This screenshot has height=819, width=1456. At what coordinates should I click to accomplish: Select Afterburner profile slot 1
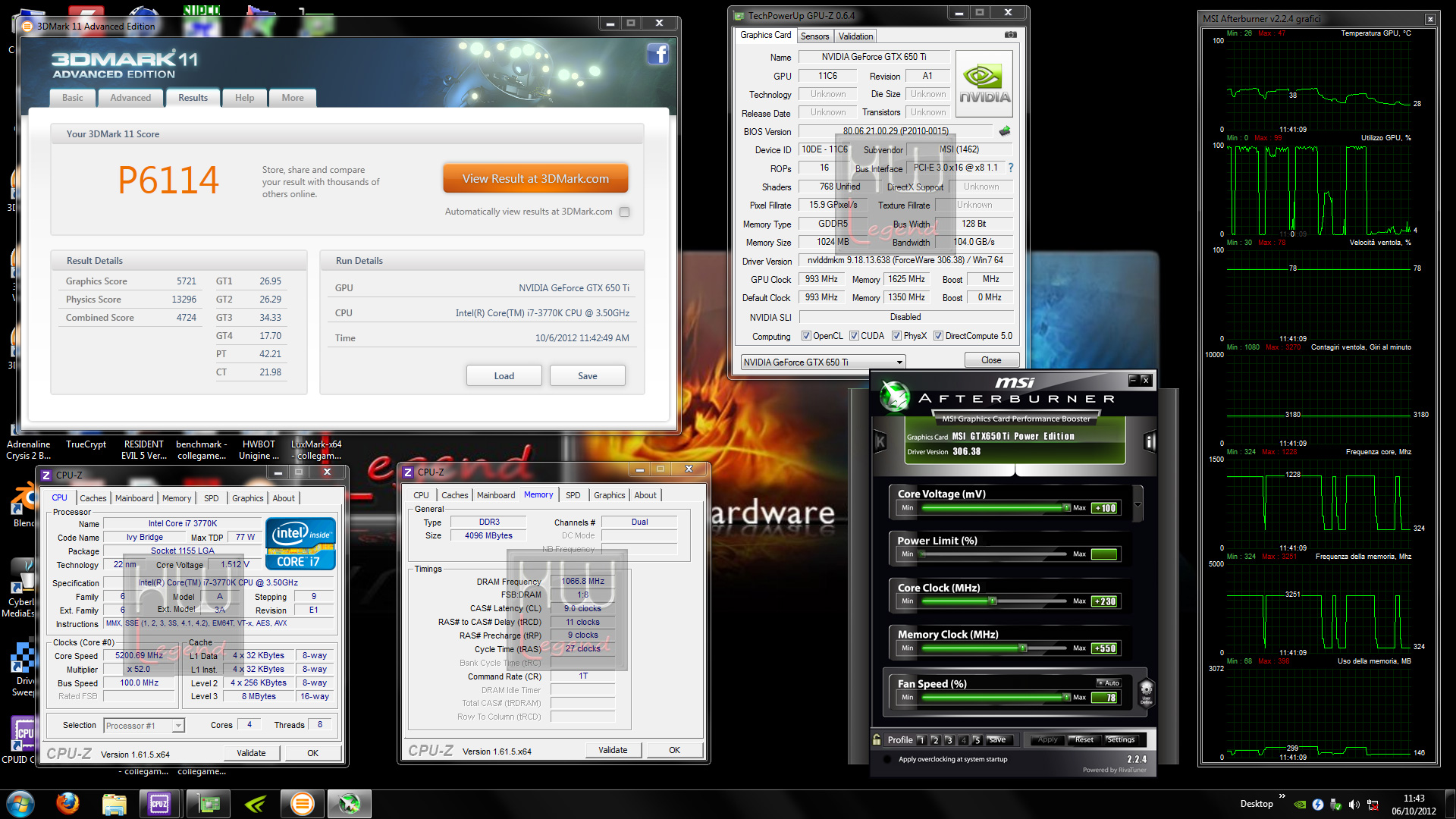(921, 740)
